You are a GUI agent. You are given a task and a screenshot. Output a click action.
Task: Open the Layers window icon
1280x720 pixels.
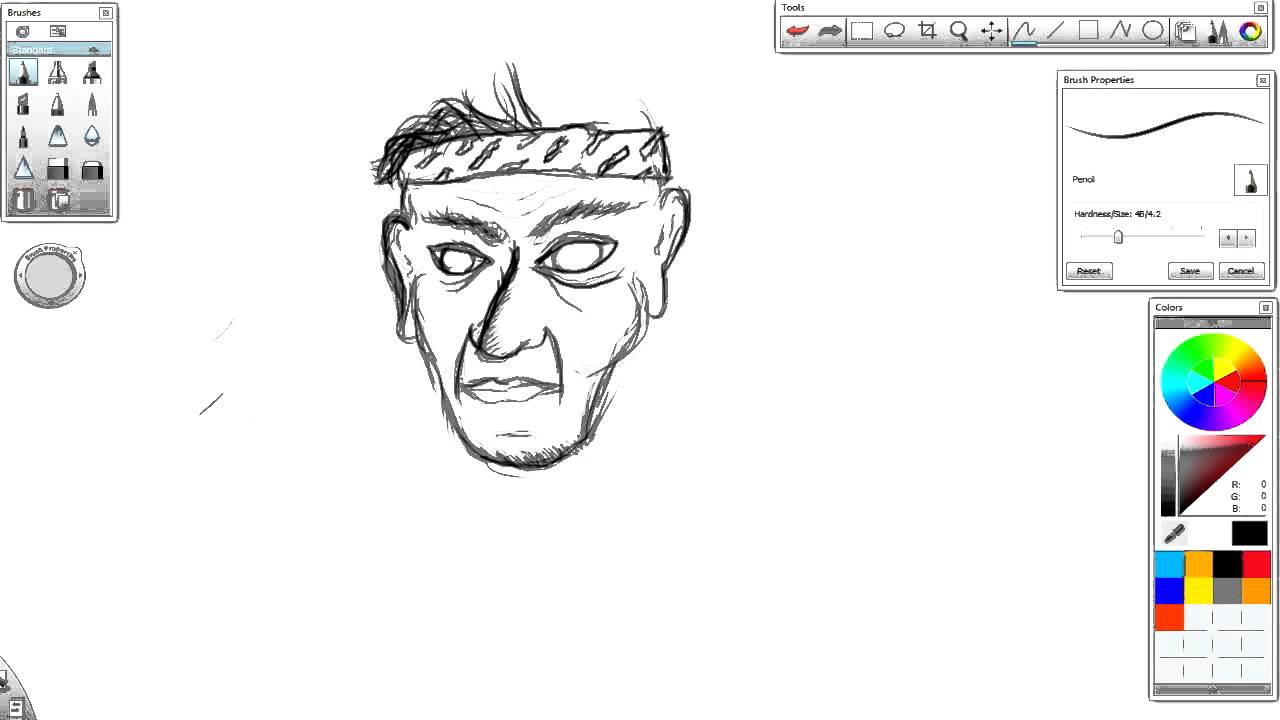pyautogui.click(x=1186, y=31)
